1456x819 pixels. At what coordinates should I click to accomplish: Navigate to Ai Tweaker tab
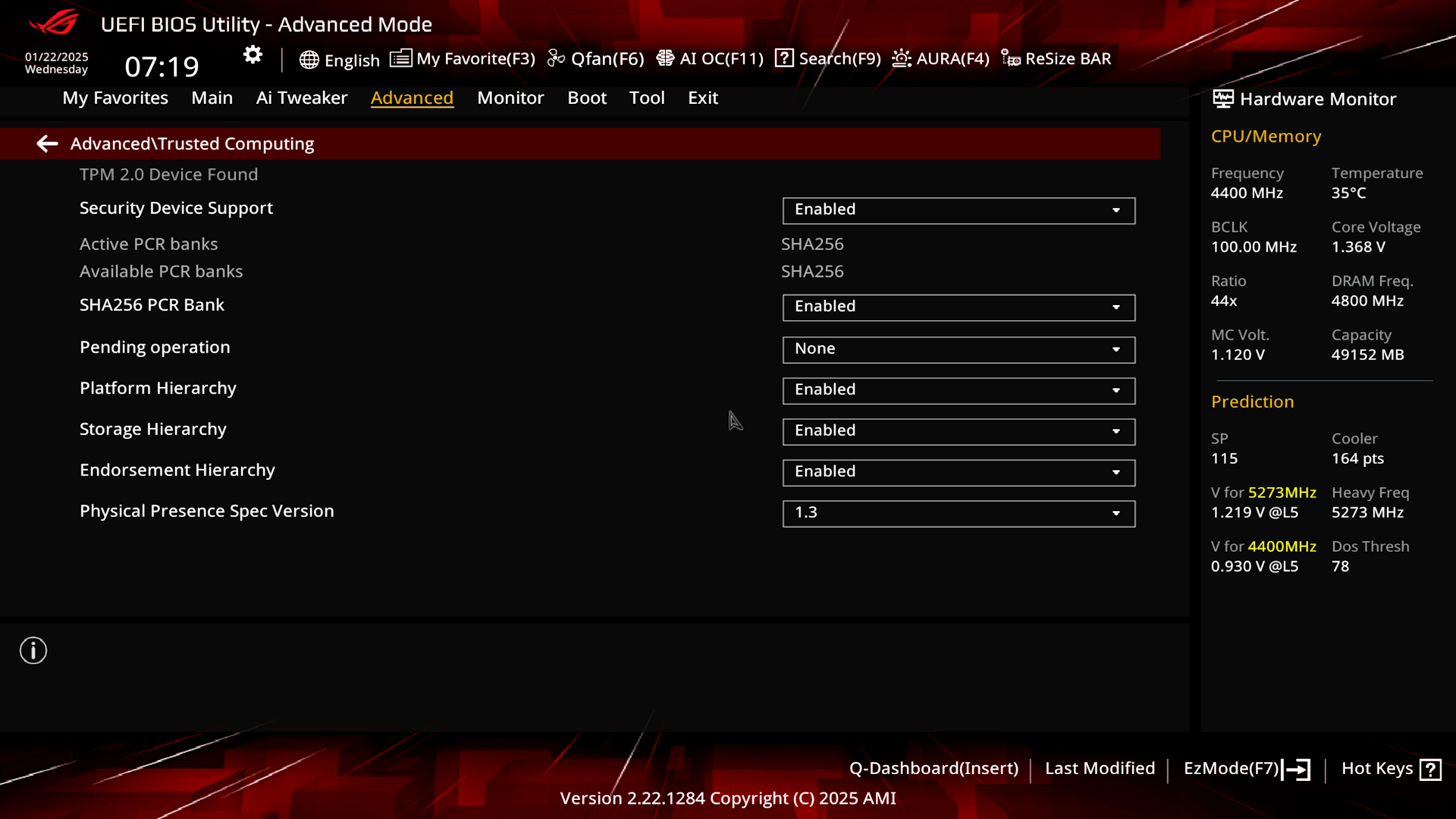coord(301,97)
